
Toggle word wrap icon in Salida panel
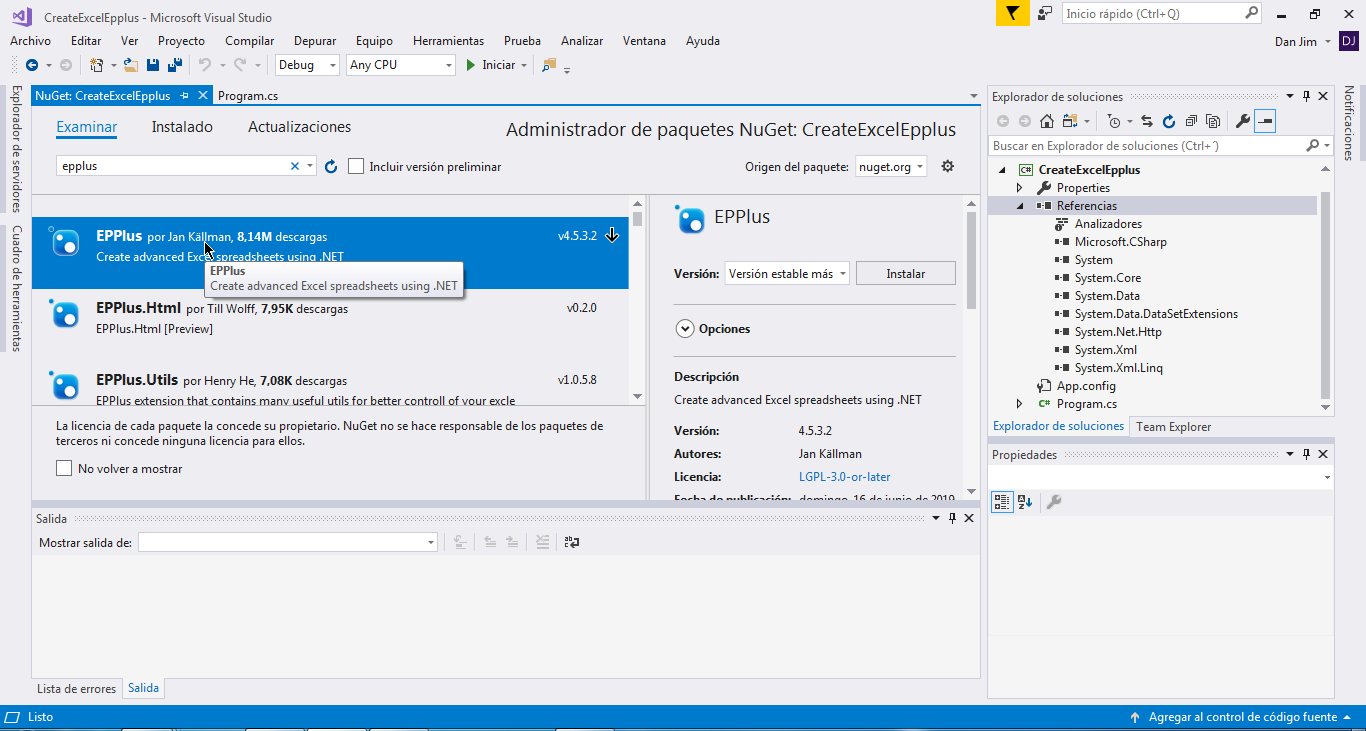click(572, 542)
